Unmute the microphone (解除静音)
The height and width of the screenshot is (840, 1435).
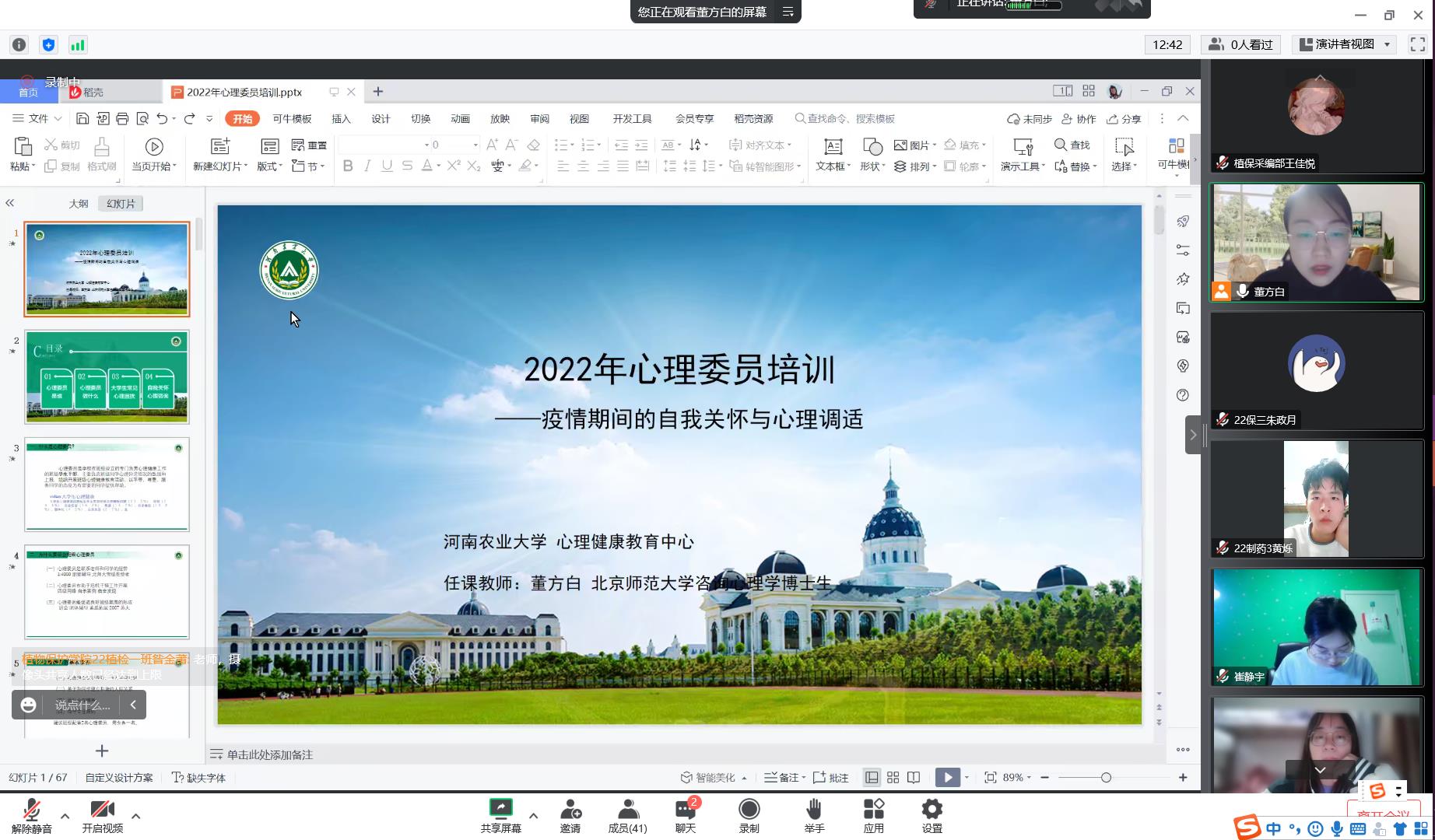[32, 810]
